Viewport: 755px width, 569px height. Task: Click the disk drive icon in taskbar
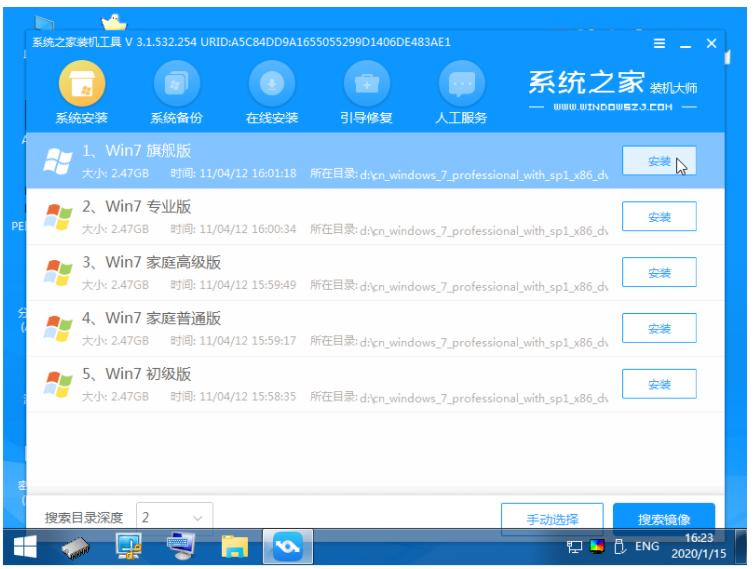(77, 547)
